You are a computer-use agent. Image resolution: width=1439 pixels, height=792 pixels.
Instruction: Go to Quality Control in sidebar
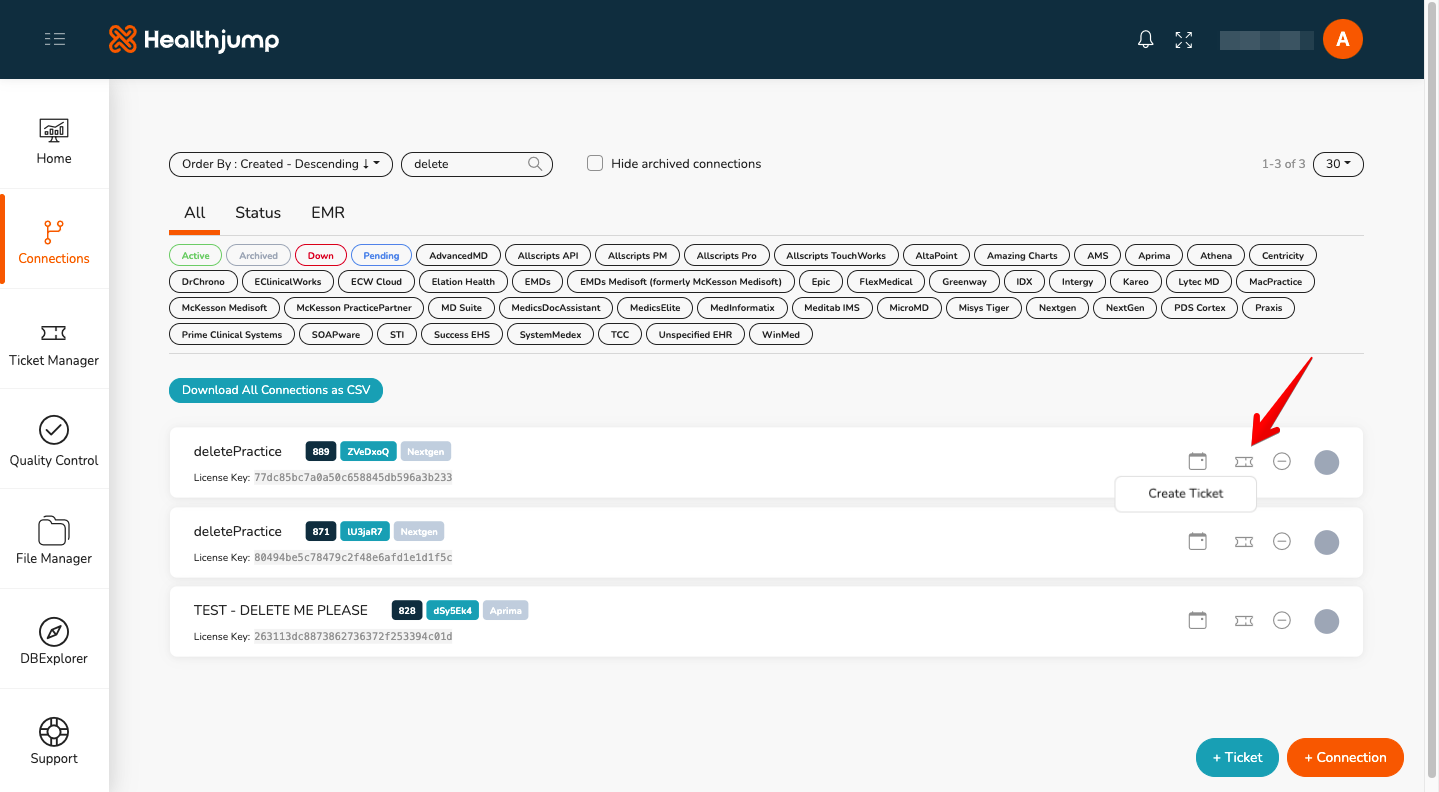(54, 441)
